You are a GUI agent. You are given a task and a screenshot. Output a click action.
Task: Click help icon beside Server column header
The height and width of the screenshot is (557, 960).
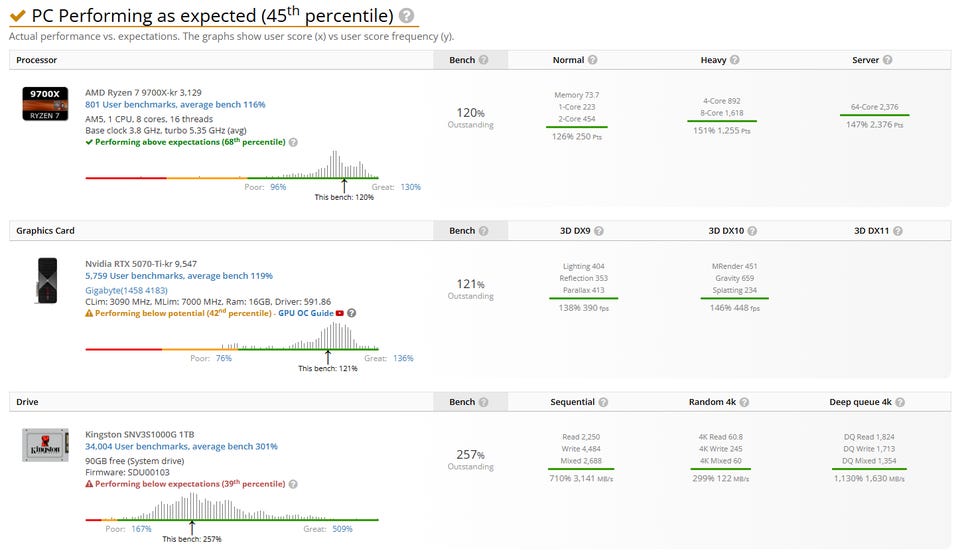[x=887, y=60]
